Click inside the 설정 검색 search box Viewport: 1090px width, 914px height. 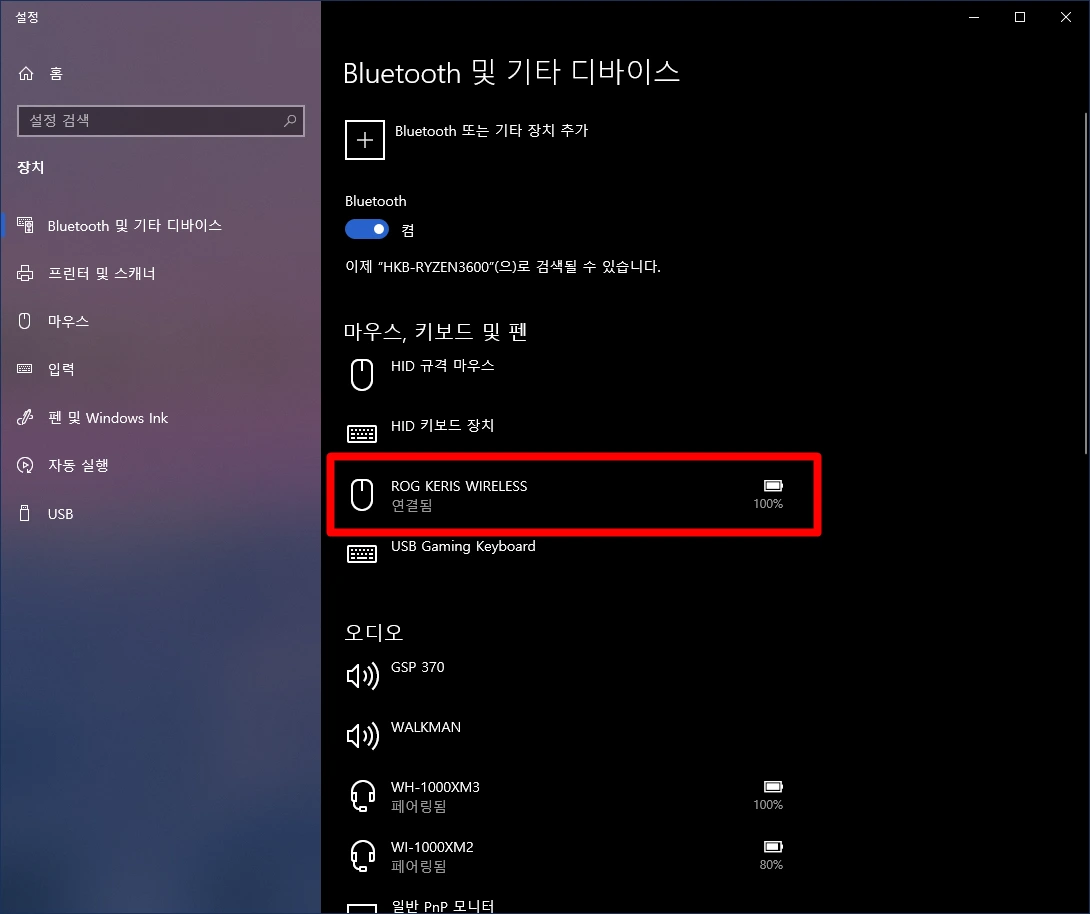pyautogui.click(x=161, y=121)
